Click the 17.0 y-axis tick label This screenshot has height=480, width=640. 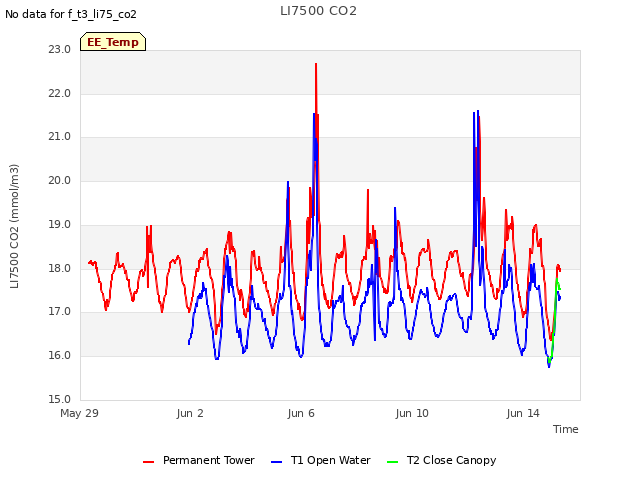tap(60, 312)
